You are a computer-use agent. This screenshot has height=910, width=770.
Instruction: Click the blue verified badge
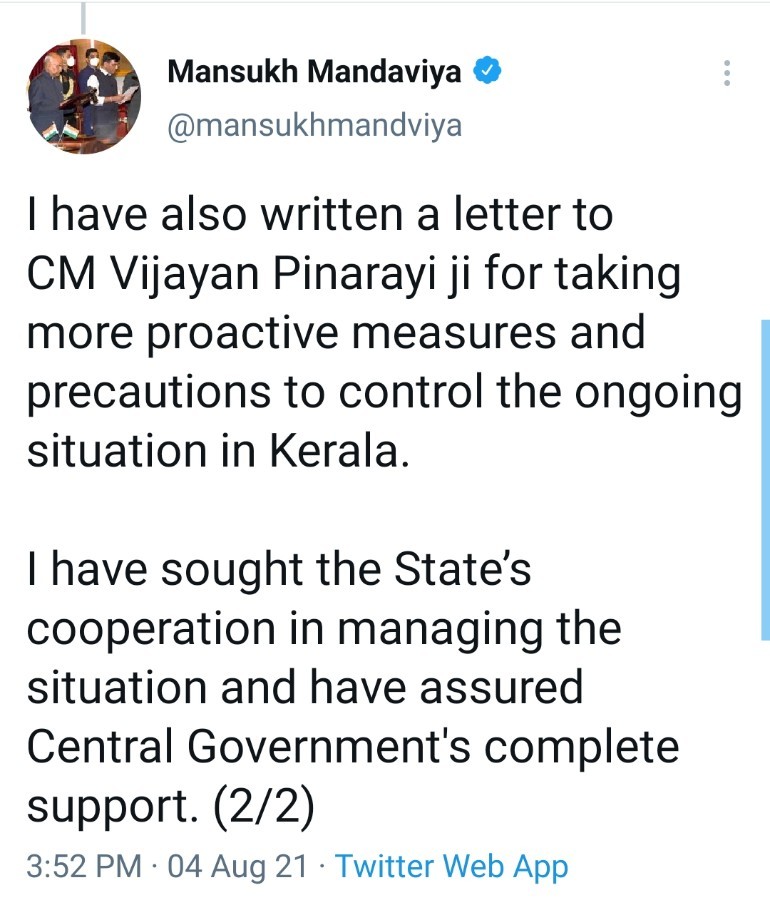487,72
